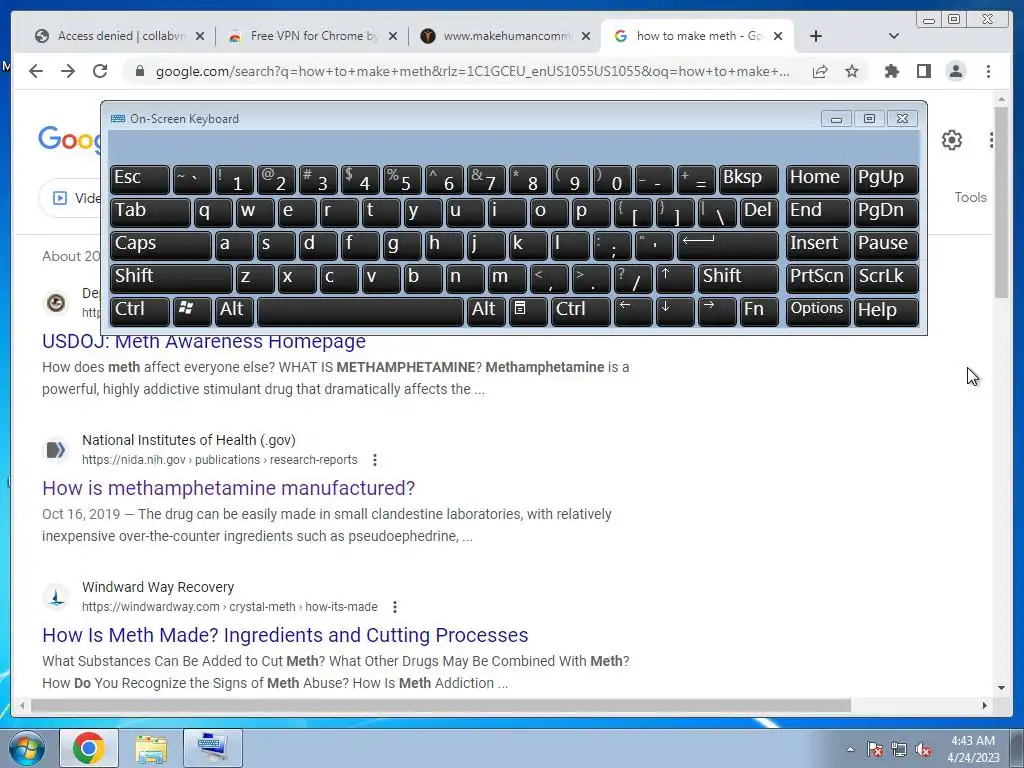Open USDOJ Meth Awareness Homepage link
The height and width of the screenshot is (768, 1024).
204,341
